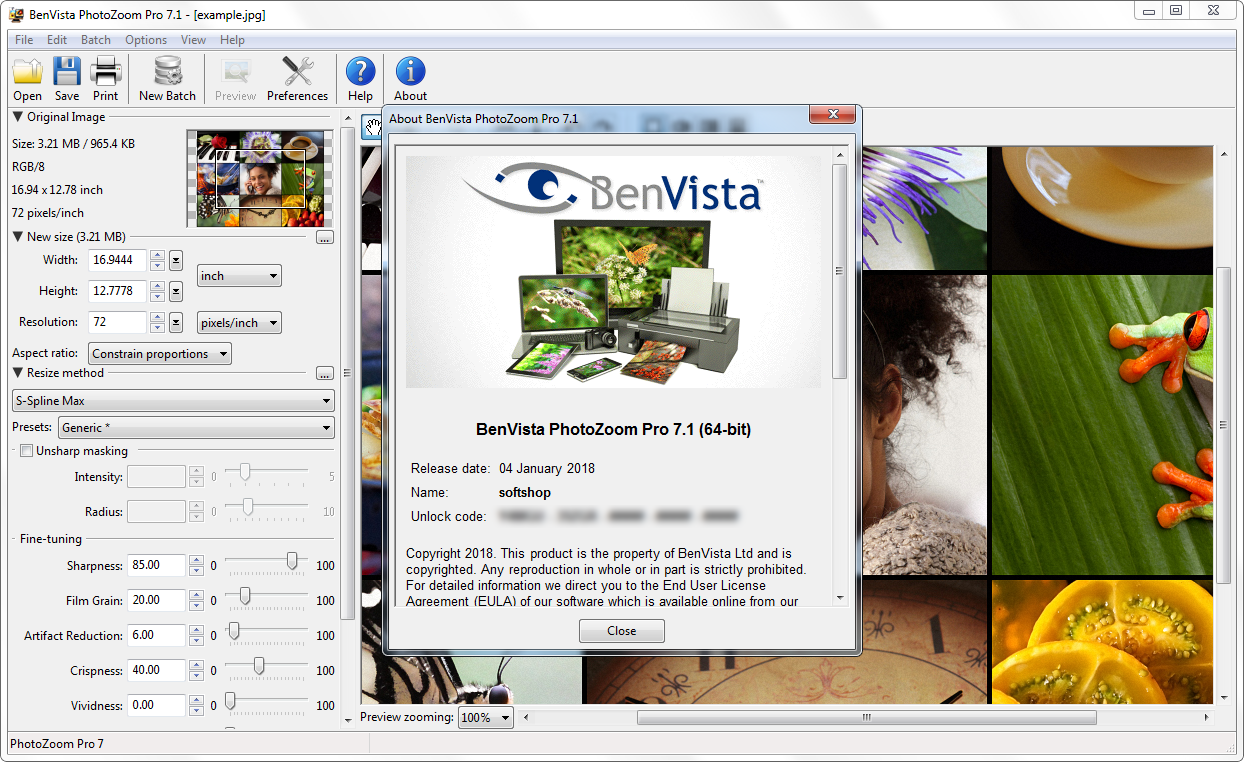1244x762 pixels.
Task: Open the Batch menu
Action: click(96, 40)
